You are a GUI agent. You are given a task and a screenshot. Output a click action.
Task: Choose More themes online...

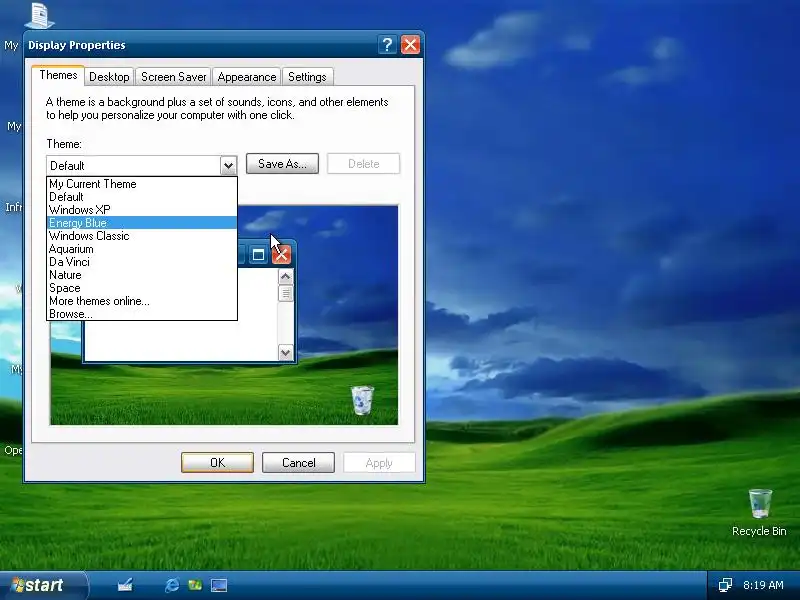point(142,301)
